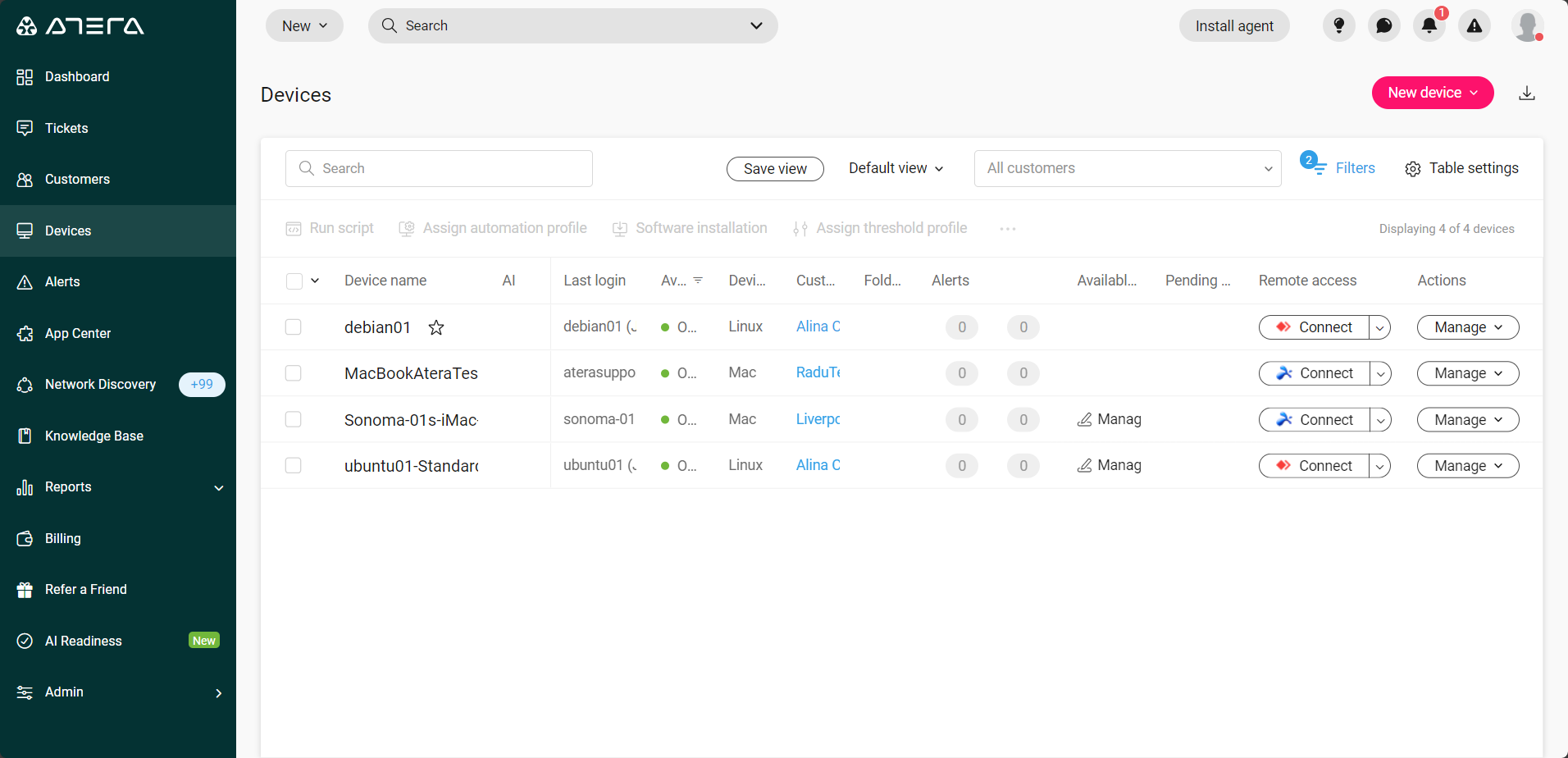Open Knowledge Base in the sidebar

pyautogui.click(x=118, y=436)
